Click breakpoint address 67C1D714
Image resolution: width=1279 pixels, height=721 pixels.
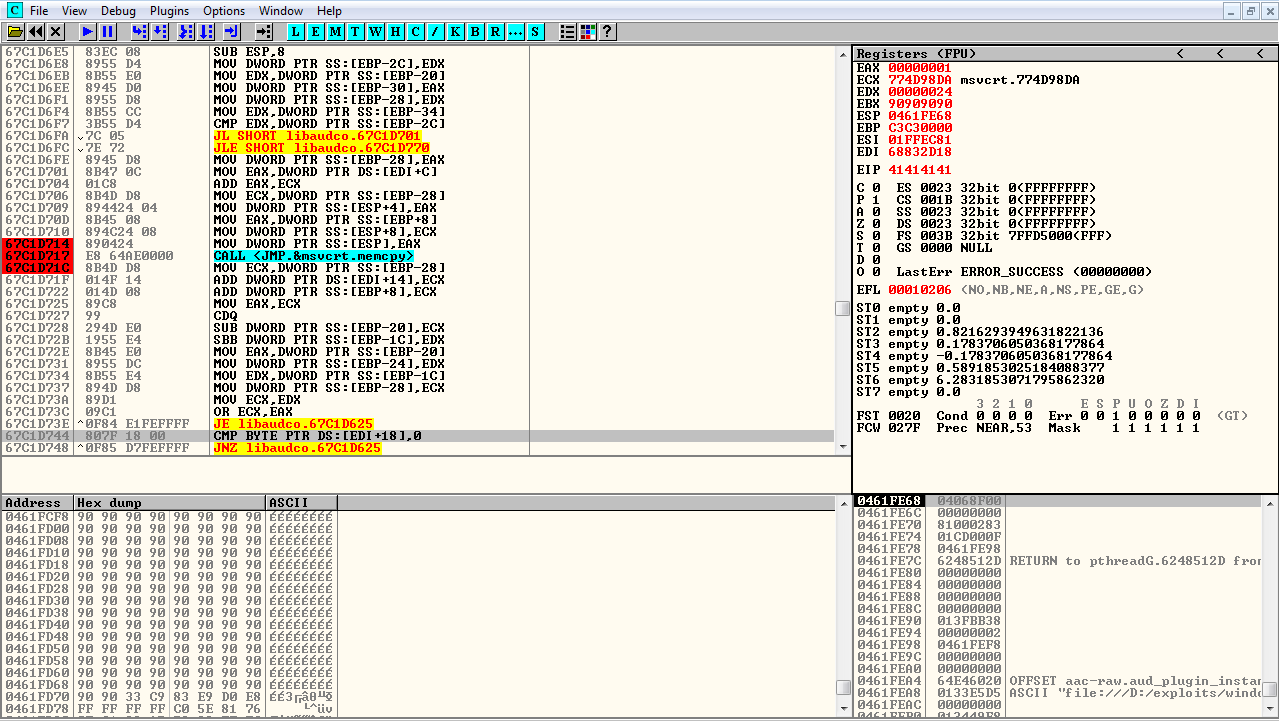pyautogui.click(x=38, y=244)
